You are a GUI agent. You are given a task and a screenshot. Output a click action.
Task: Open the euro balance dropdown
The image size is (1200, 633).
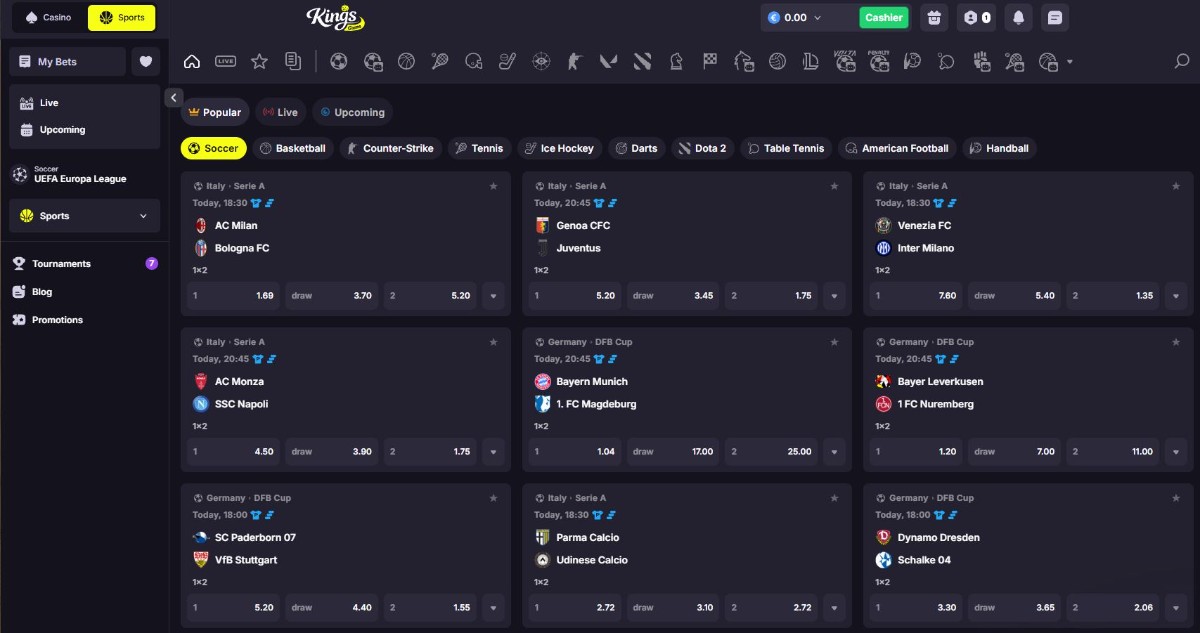pyautogui.click(x=794, y=17)
